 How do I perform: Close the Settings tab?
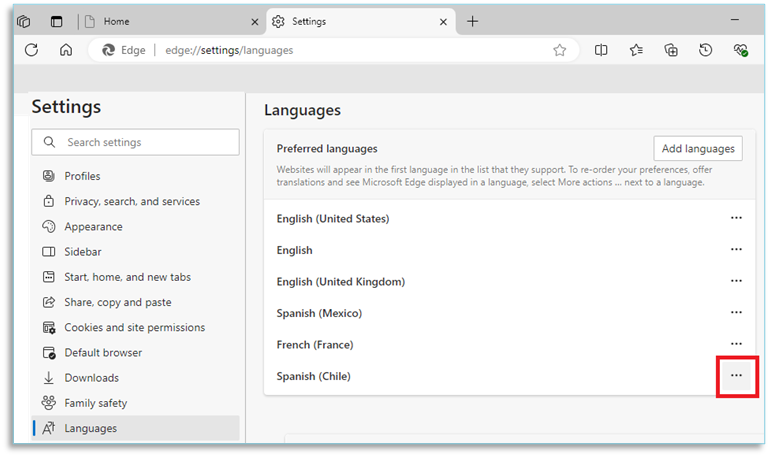[x=443, y=22]
